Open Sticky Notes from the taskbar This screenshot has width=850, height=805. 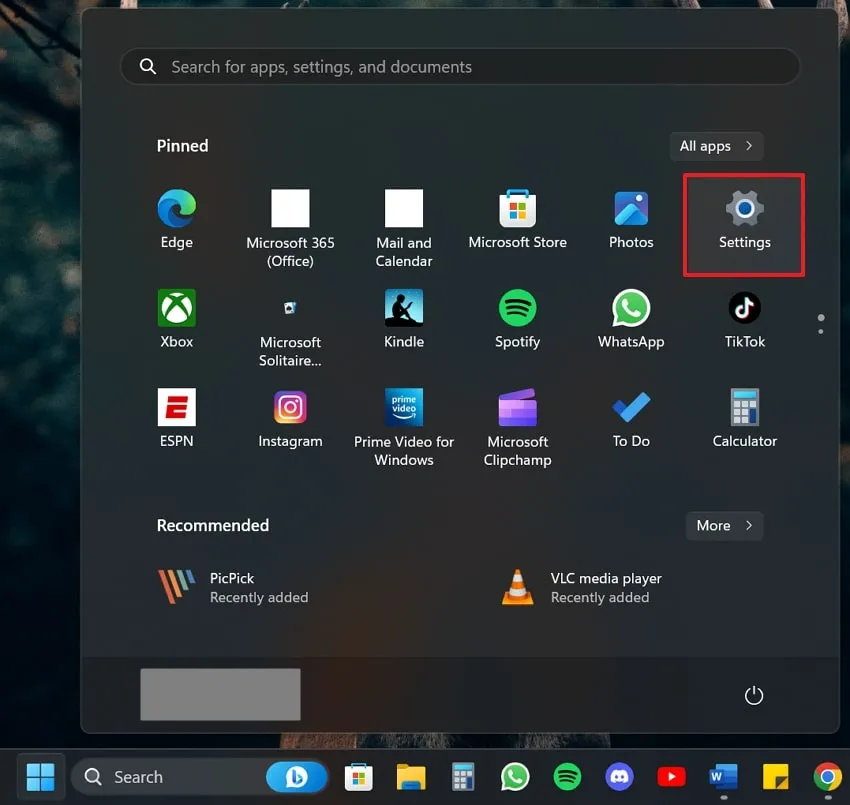point(775,776)
